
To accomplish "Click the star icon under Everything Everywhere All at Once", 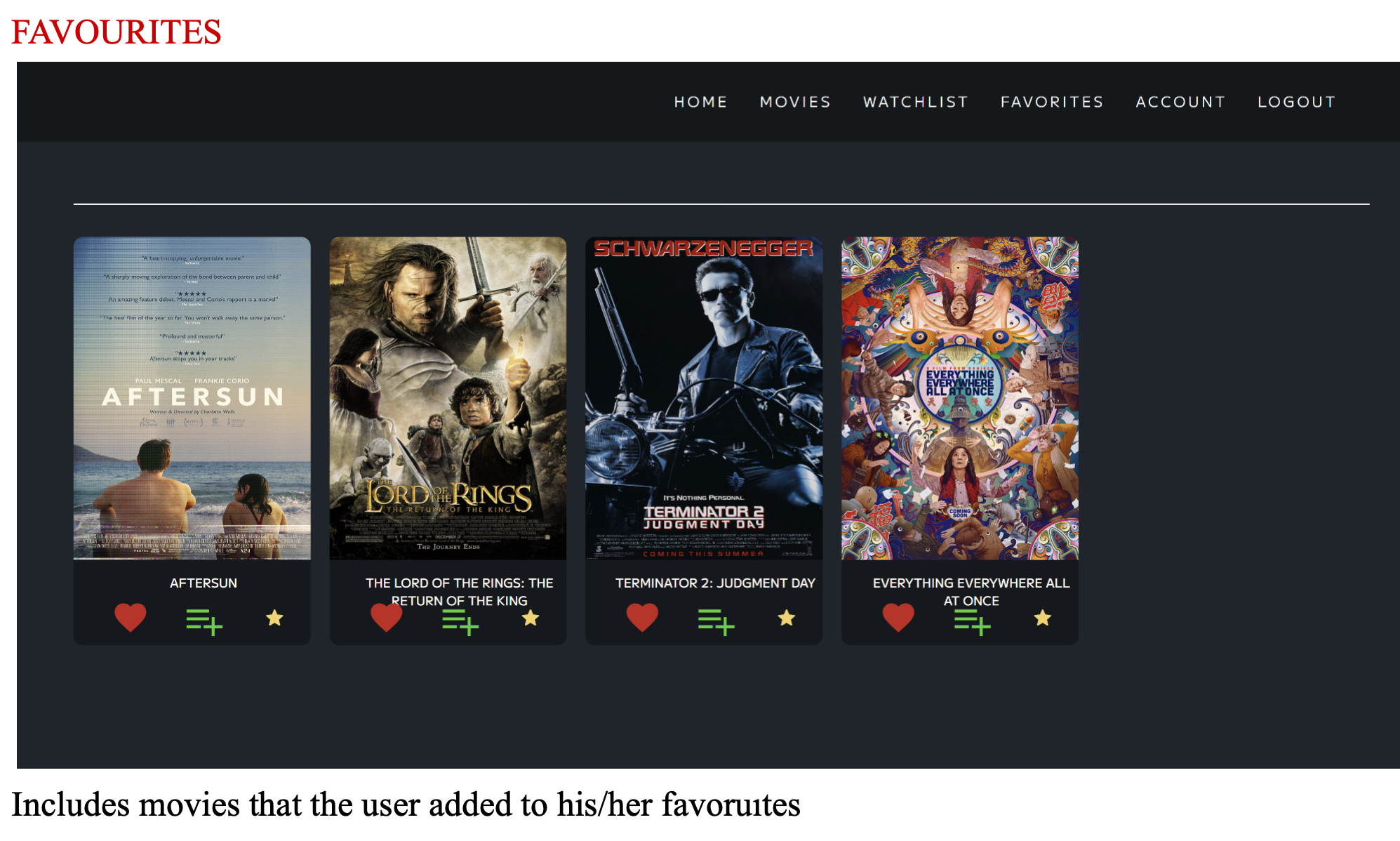I will coord(1041,618).
